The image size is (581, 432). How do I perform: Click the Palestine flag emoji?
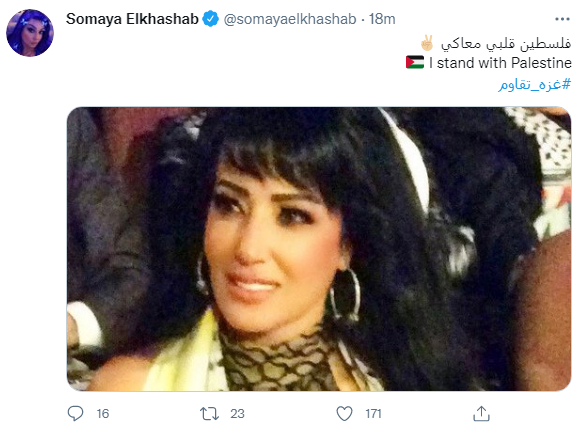[x=415, y=62]
